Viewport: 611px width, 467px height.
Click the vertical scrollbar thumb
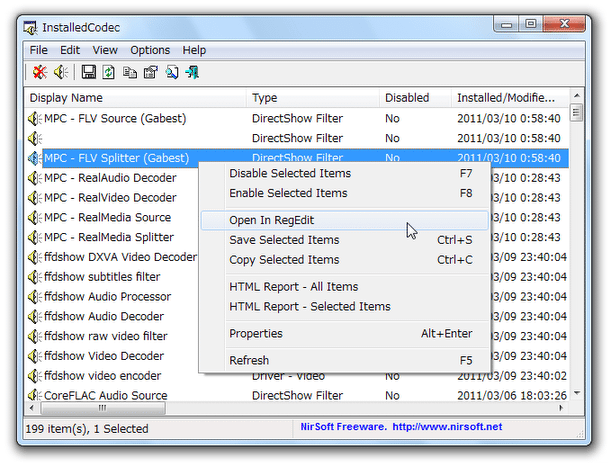tap(577, 113)
